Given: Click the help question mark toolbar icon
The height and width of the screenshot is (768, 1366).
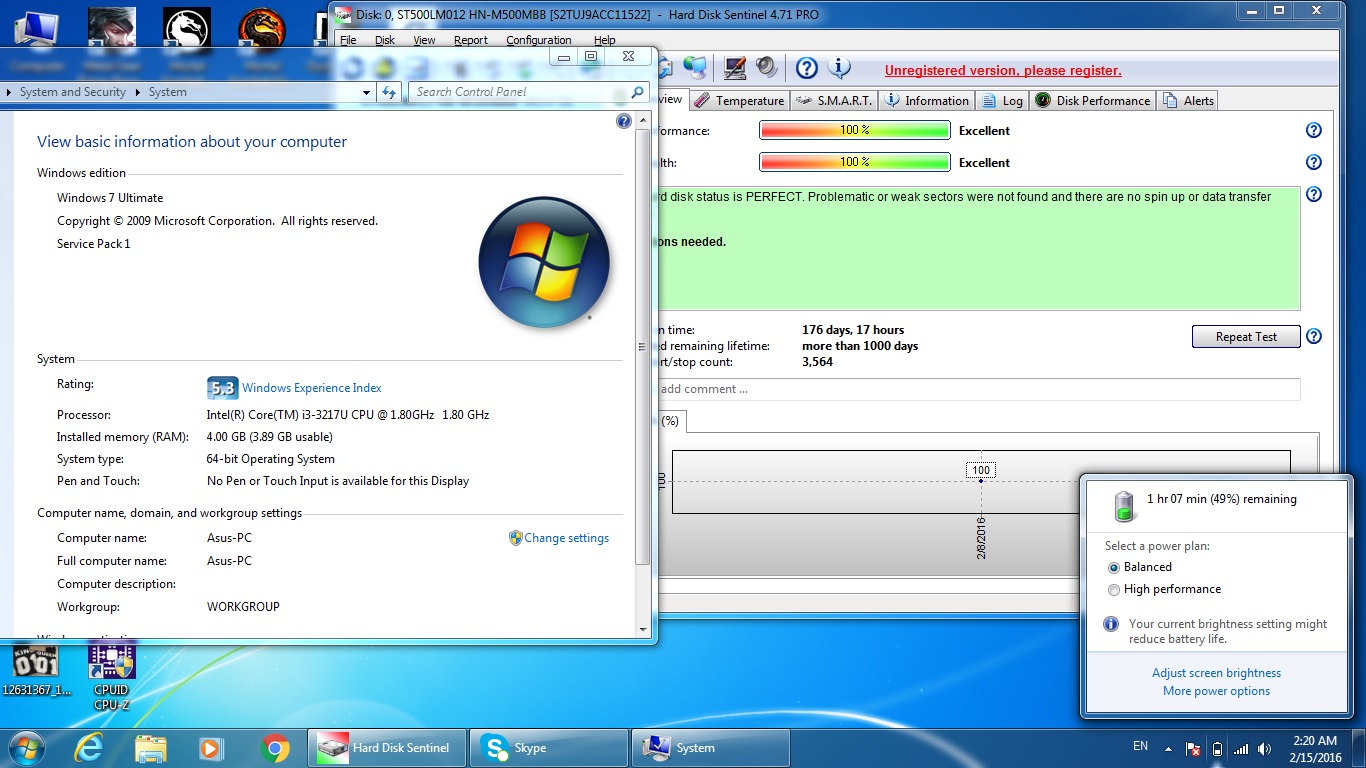Looking at the screenshot, I should click(x=807, y=68).
